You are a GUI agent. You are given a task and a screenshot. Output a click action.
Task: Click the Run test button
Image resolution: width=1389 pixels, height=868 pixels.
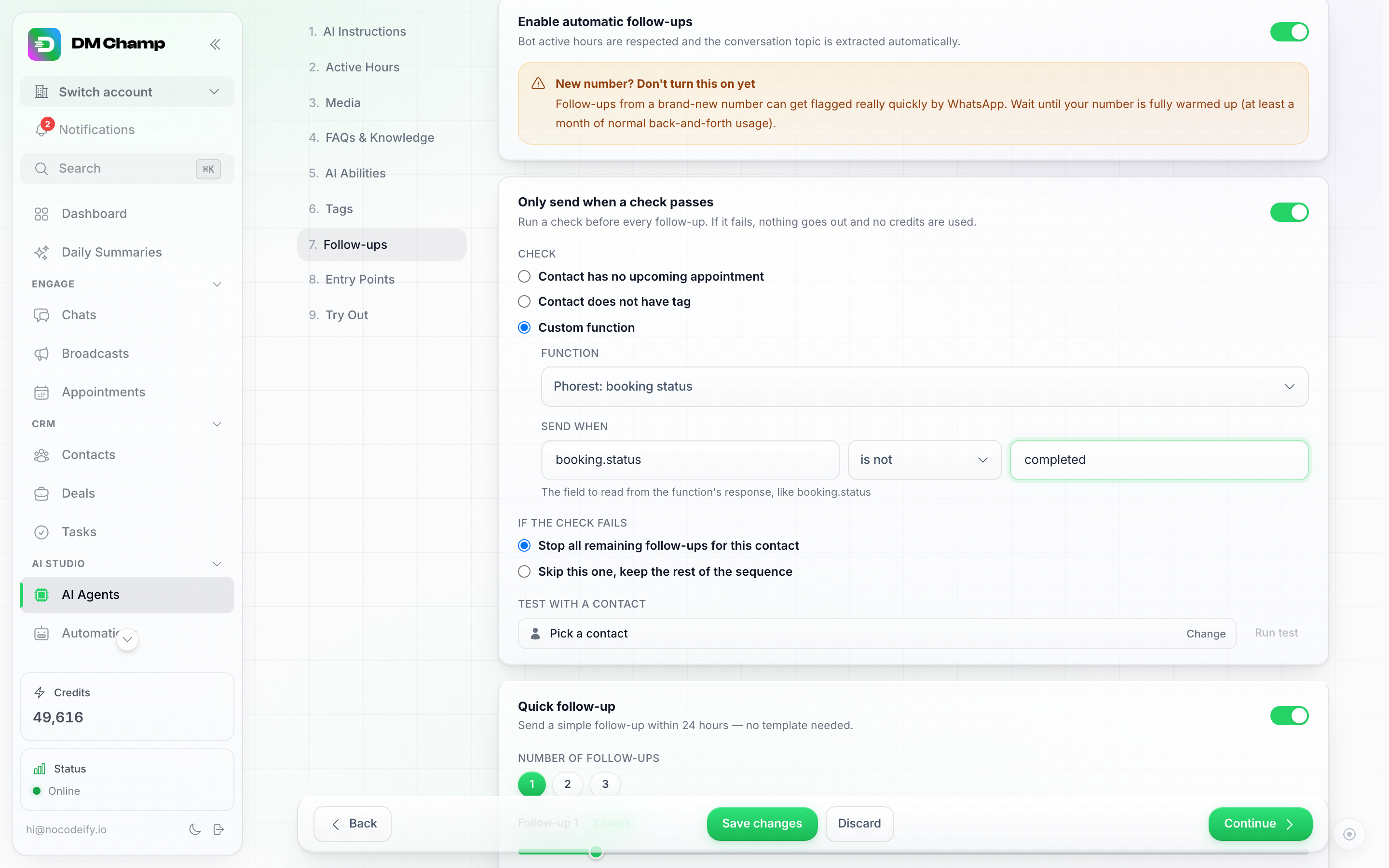tap(1276, 633)
